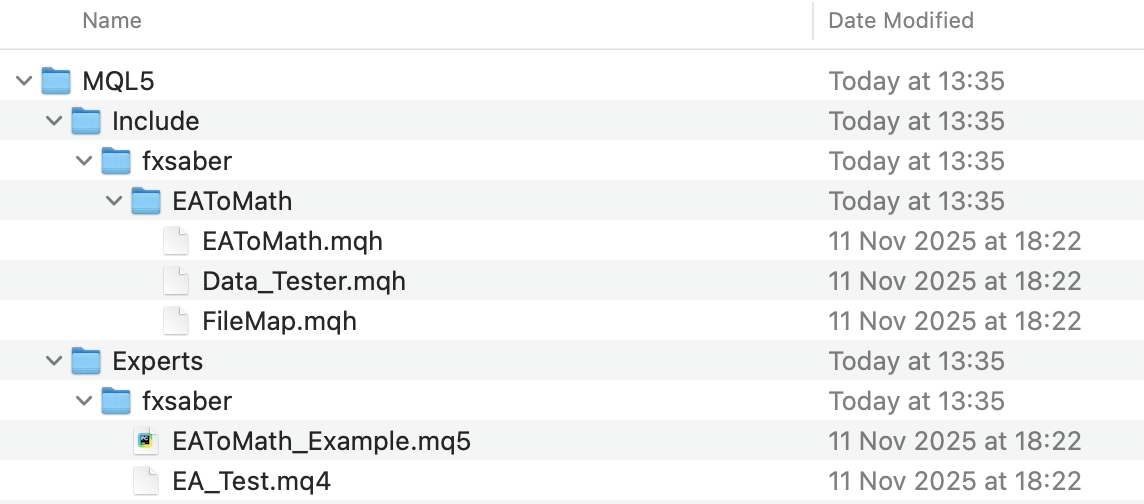The width and height of the screenshot is (1144, 504).
Task: Click the EAToMath folder icon
Action: point(146,201)
